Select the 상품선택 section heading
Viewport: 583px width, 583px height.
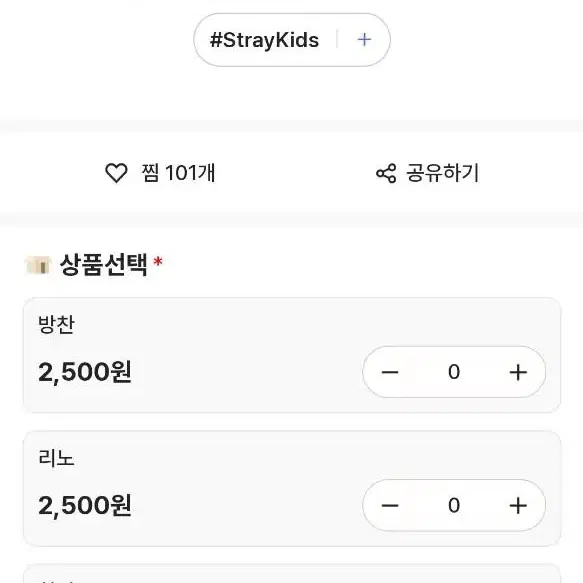pos(104,265)
